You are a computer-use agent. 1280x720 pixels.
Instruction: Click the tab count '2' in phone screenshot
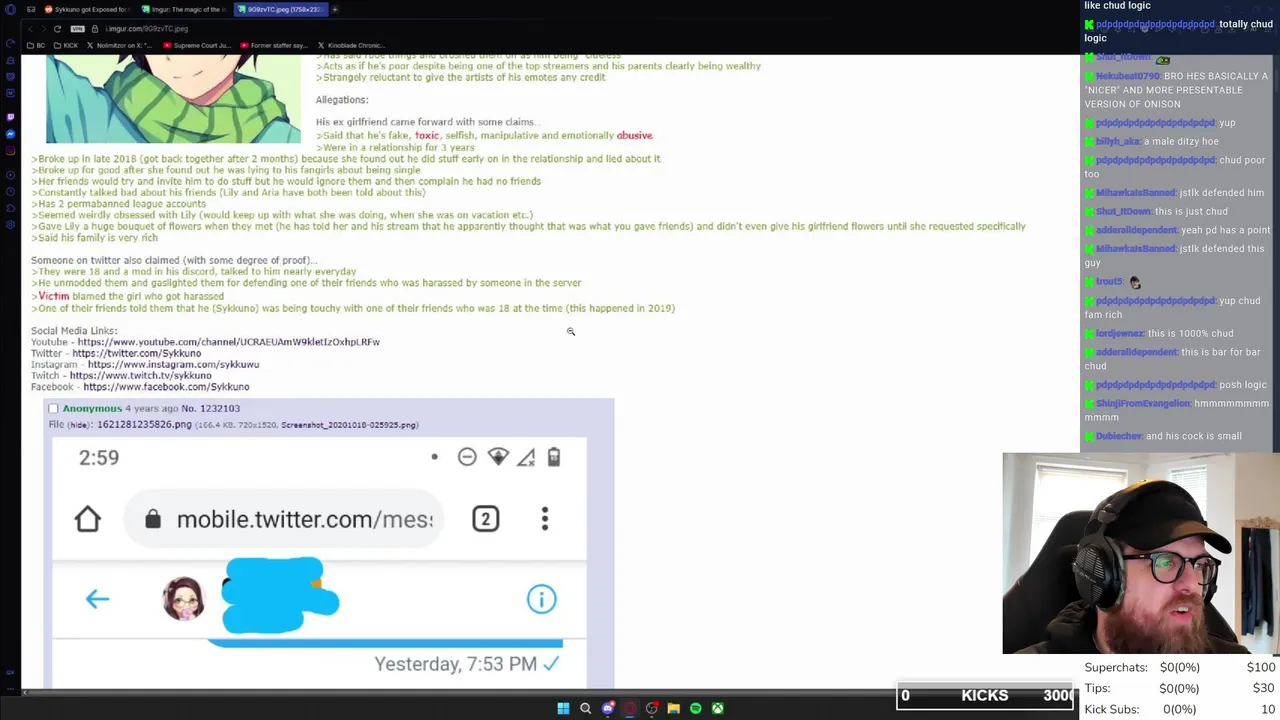[485, 519]
